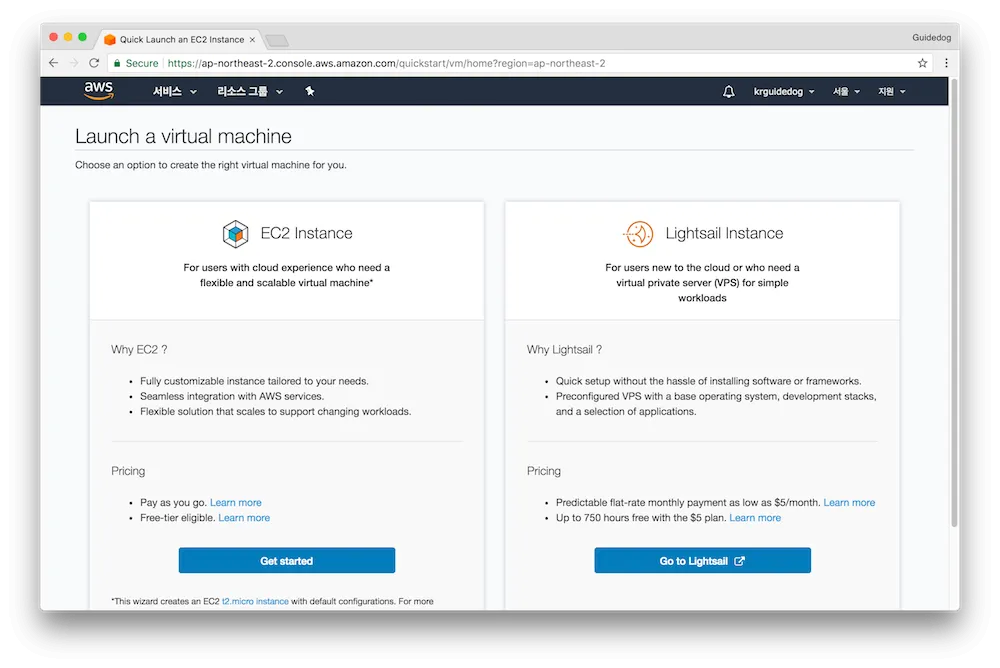Open a new browser tab

click(277, 41)
